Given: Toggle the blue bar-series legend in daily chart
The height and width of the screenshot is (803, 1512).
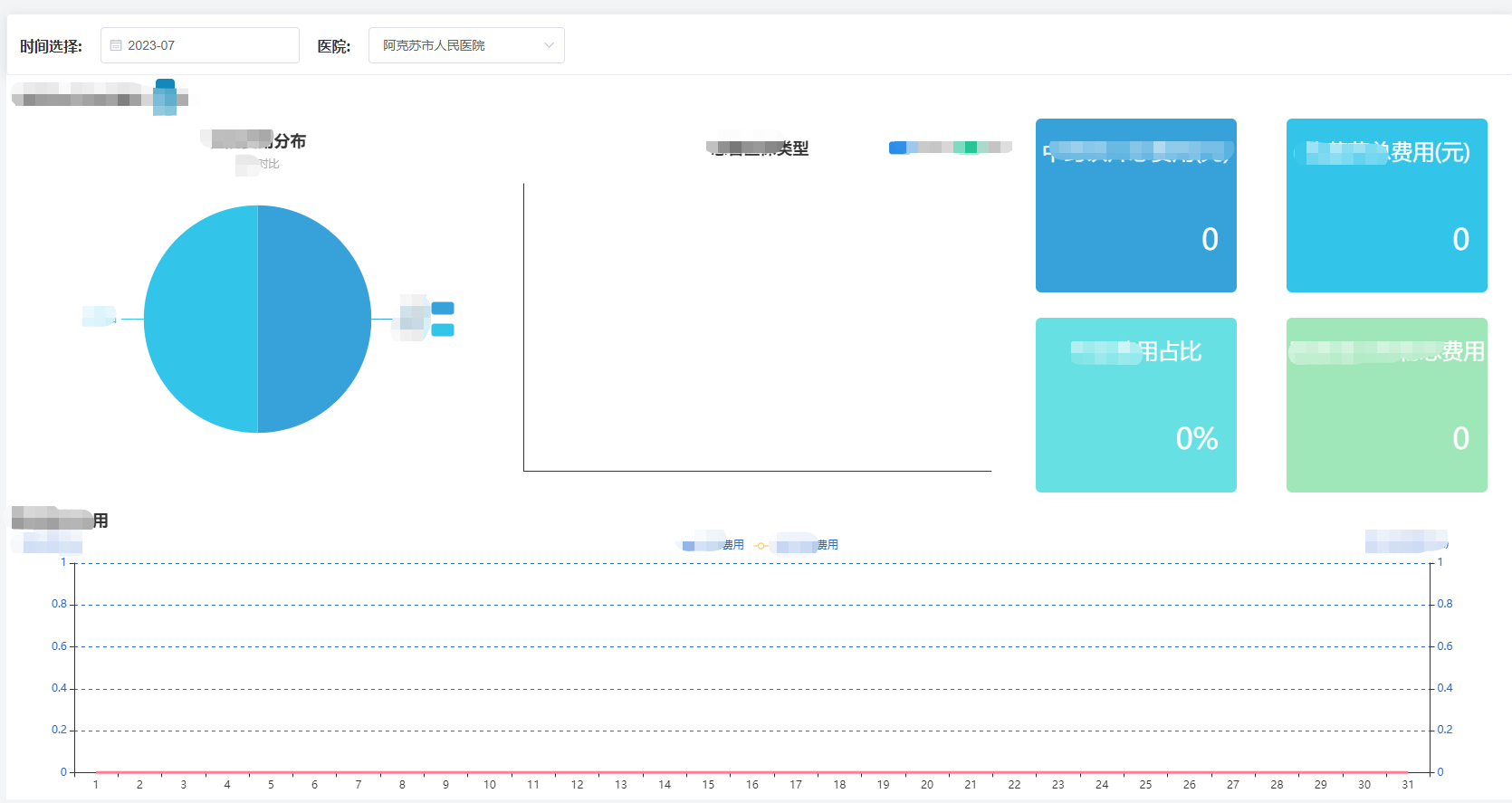Looking at the screenshot, I should [x=713, y=545].
